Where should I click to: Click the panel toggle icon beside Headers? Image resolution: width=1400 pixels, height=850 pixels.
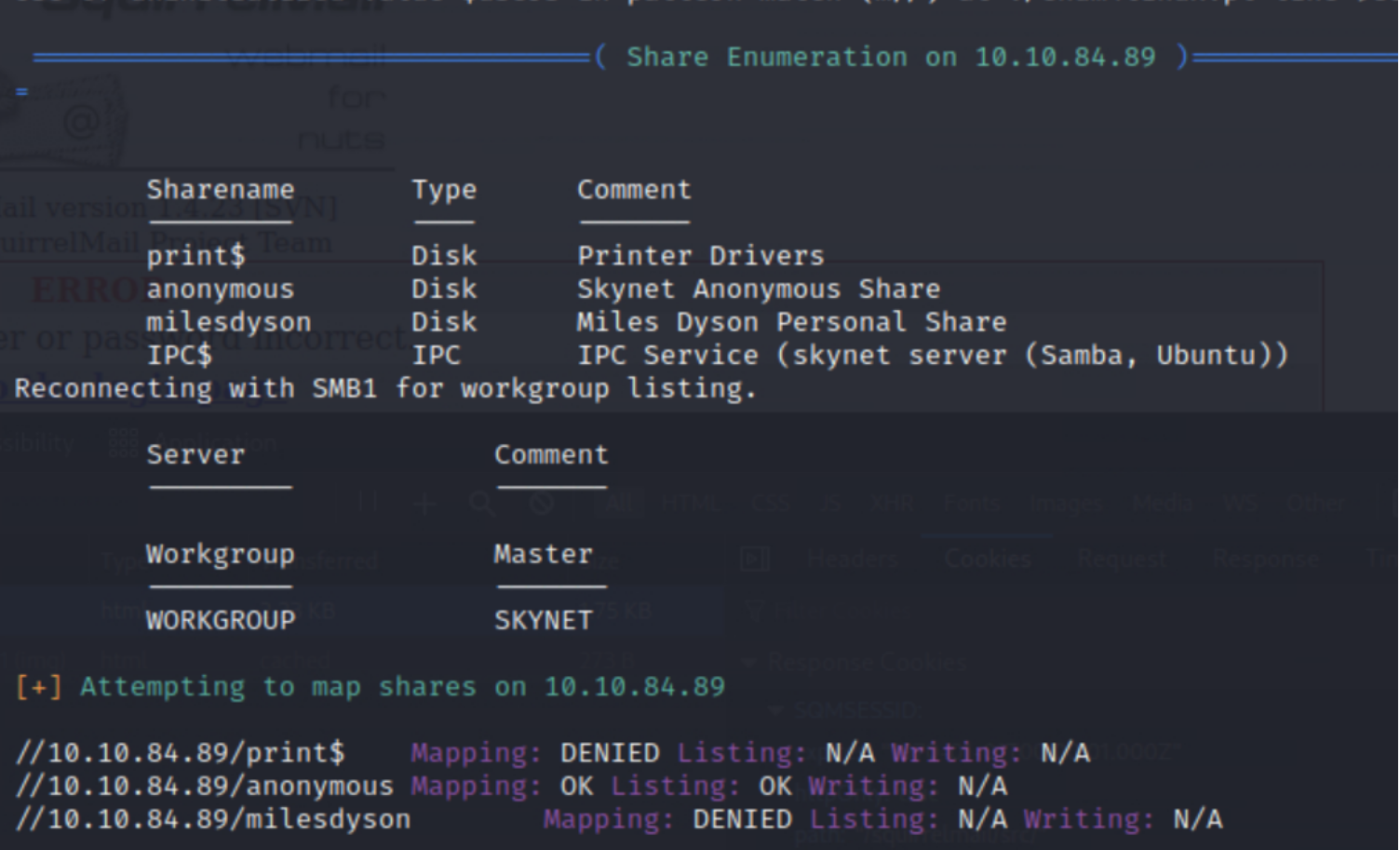coord(754,559)
